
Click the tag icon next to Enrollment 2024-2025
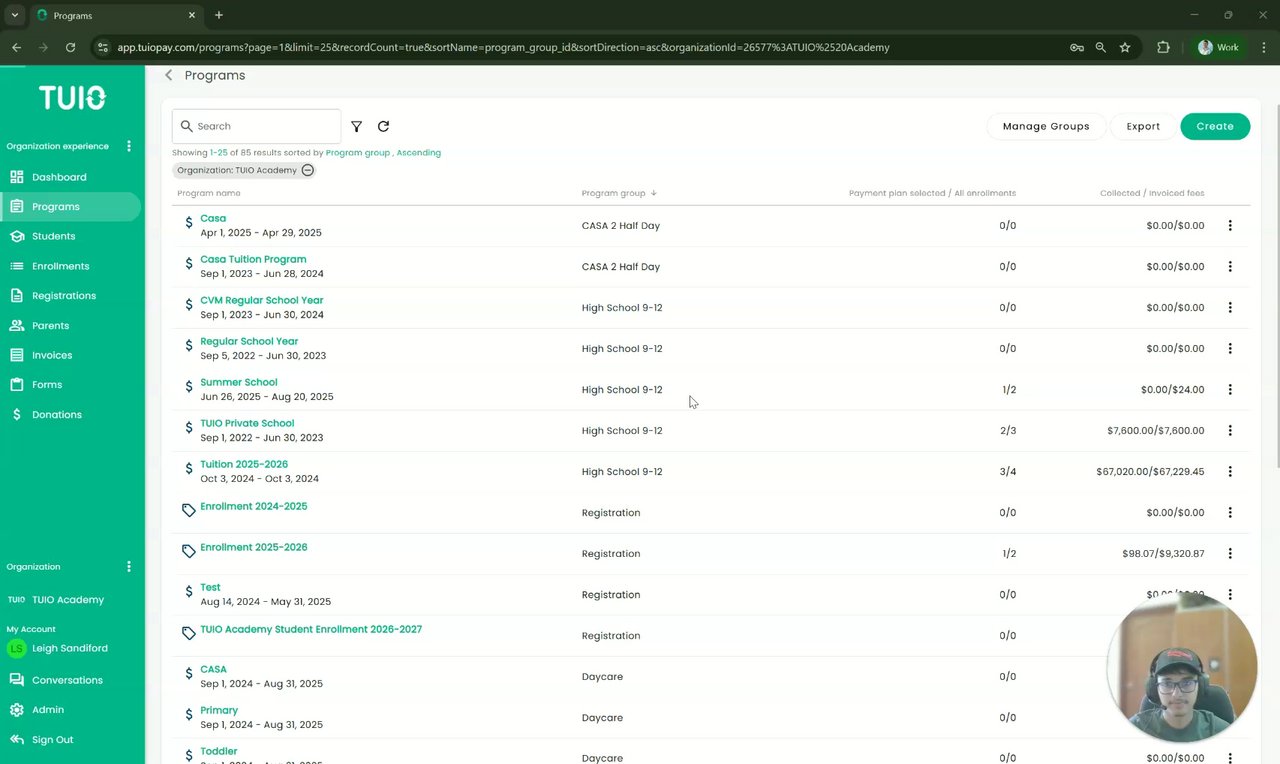(188, 510)
